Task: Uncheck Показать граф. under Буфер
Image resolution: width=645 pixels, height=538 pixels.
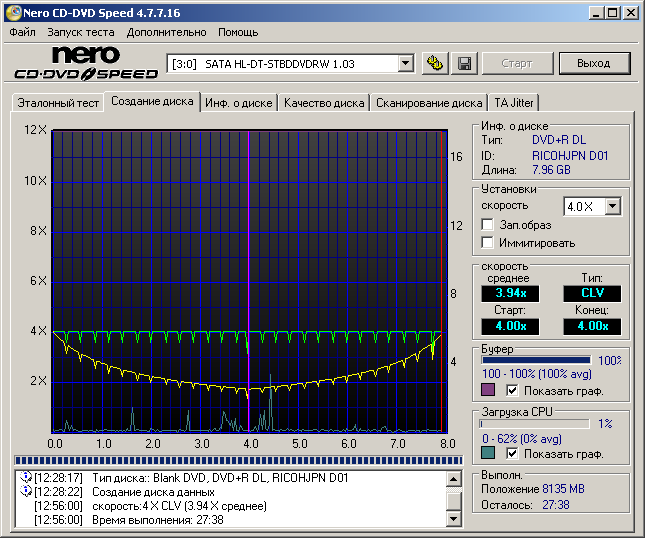Action: (x=513, y=390)
